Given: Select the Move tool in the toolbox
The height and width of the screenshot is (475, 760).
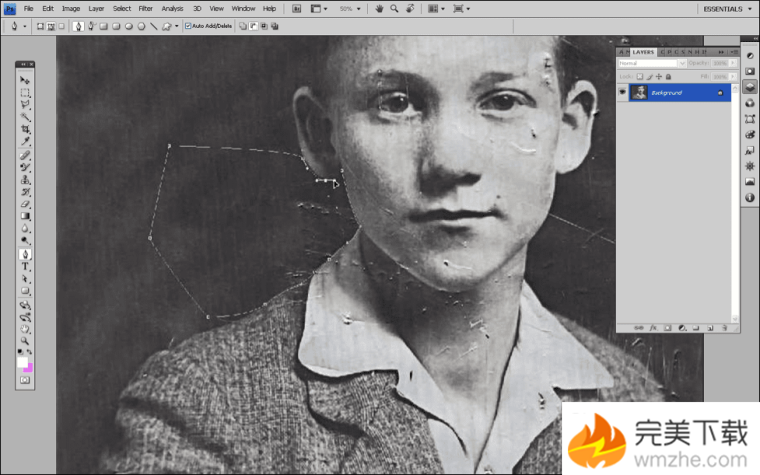Looking at the screenshot, I should click(x=25, y=79).
